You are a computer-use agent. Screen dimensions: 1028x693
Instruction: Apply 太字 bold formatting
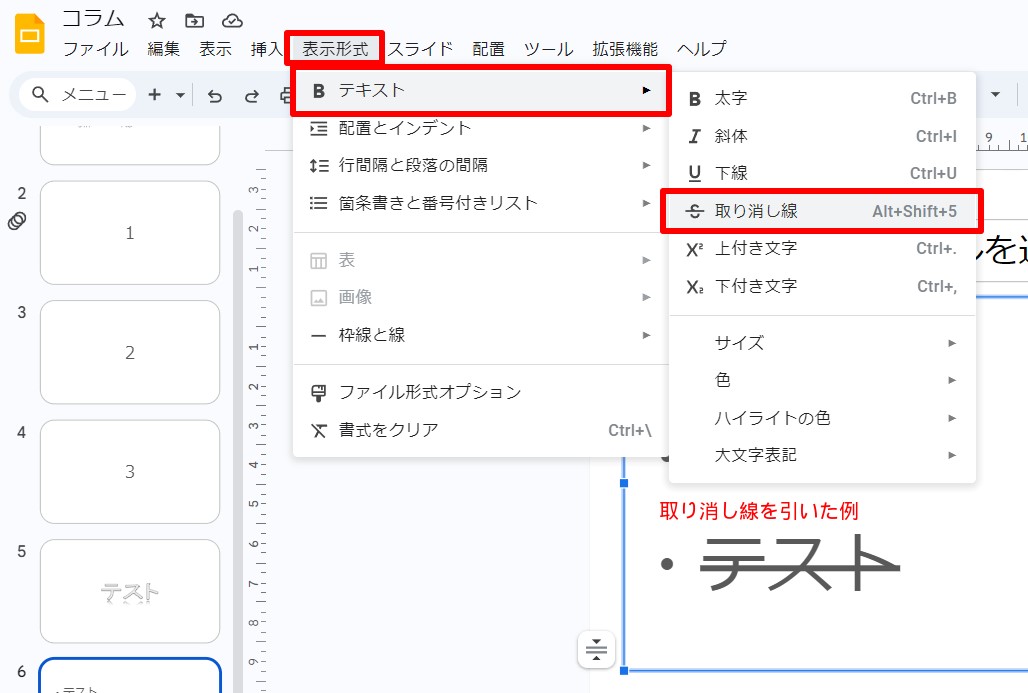click(x=822, y=98)
